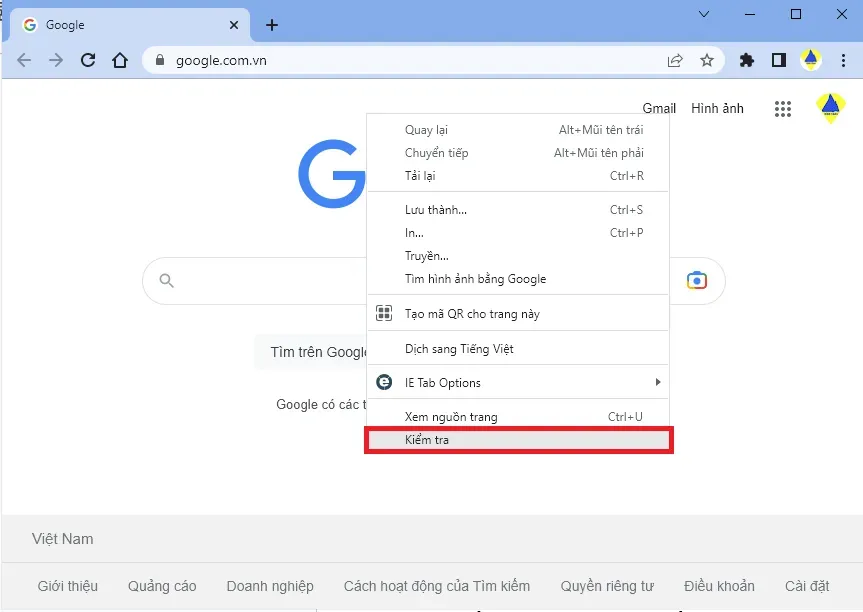Open Điều khoản footer link
The height and width of the screenshot is (612, 863).
coord(719,586)
